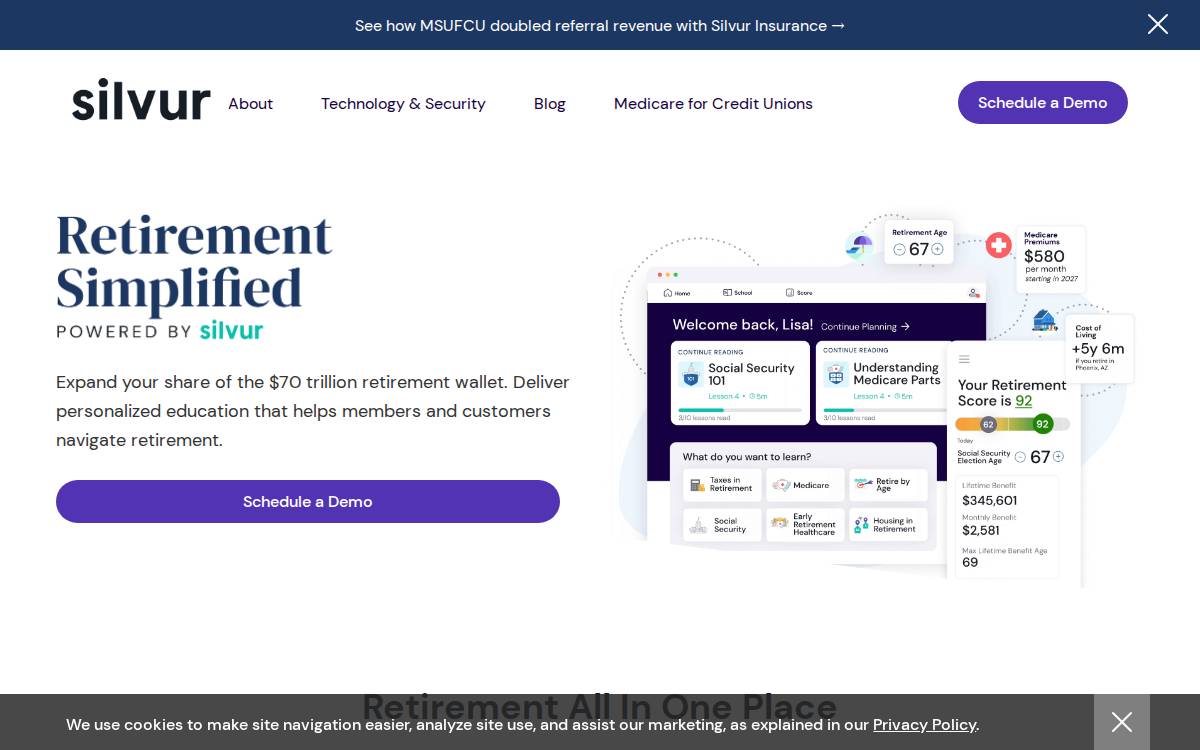Dismiss the MSUFCU announcement banner
The width and height of the screenshot is (1200, 750).
click(1157, 24)
